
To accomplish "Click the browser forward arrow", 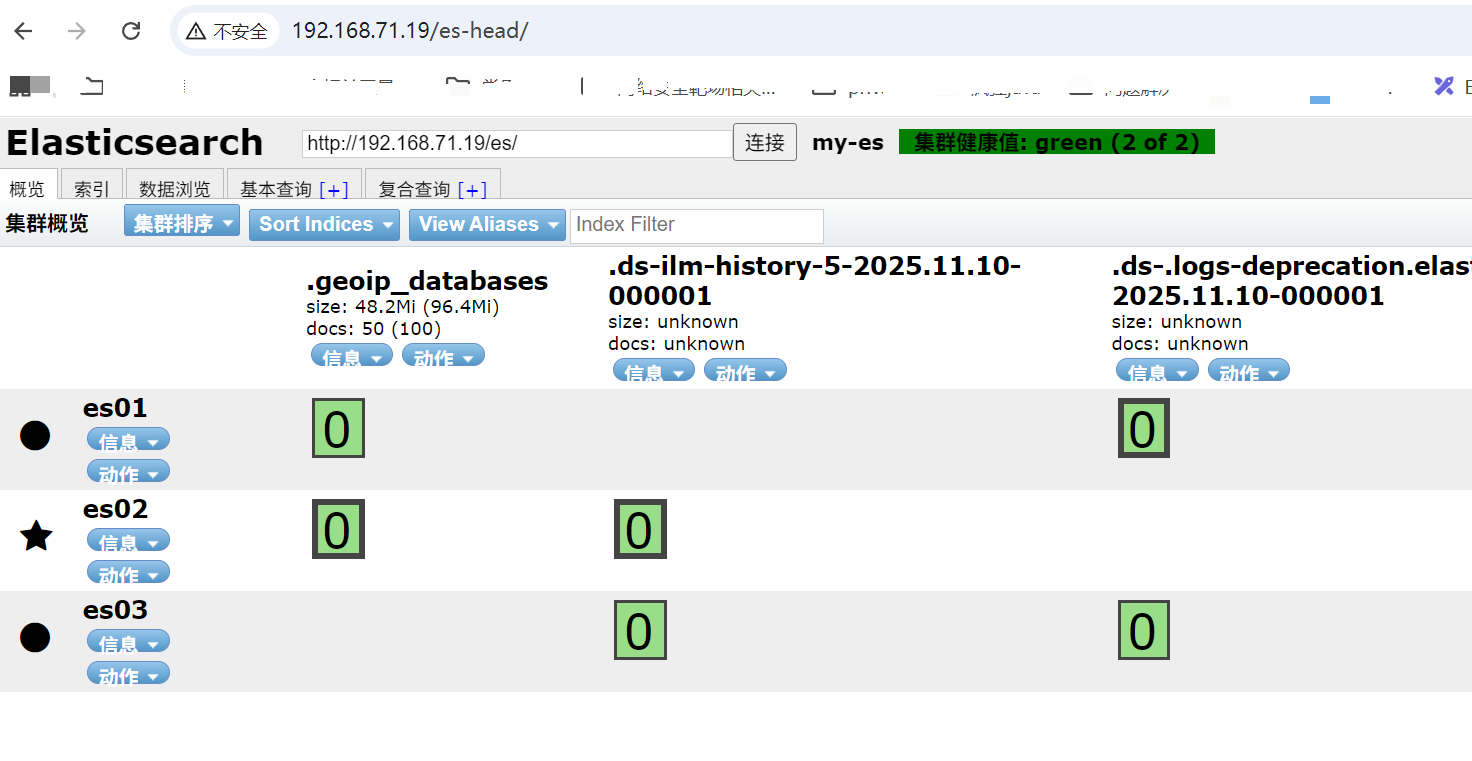I will click(77, 31).
